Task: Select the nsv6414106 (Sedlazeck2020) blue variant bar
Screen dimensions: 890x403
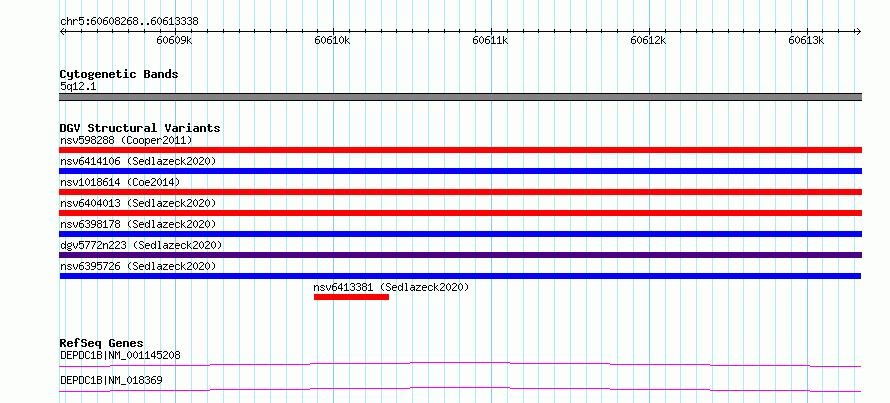Action: 460,171
